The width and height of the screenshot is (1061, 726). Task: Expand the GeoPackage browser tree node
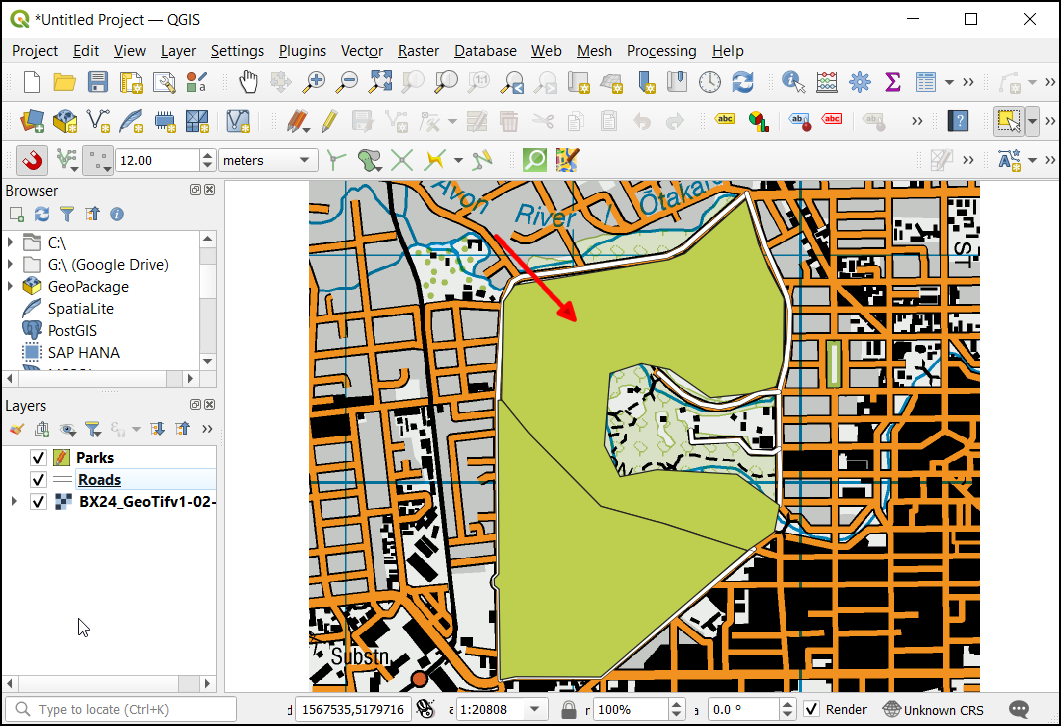point(12,287)
